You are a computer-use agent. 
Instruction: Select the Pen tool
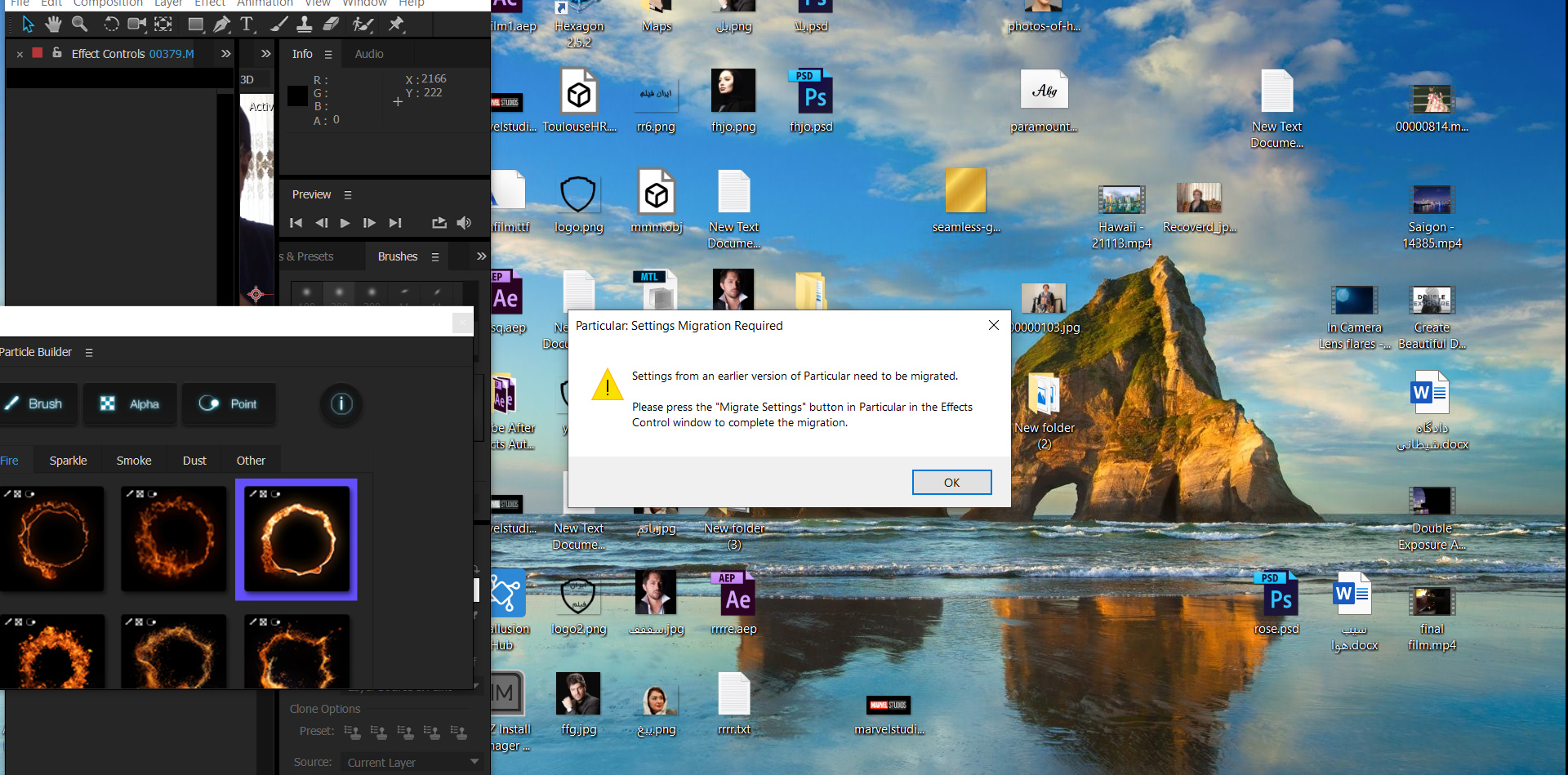(221, 24)
